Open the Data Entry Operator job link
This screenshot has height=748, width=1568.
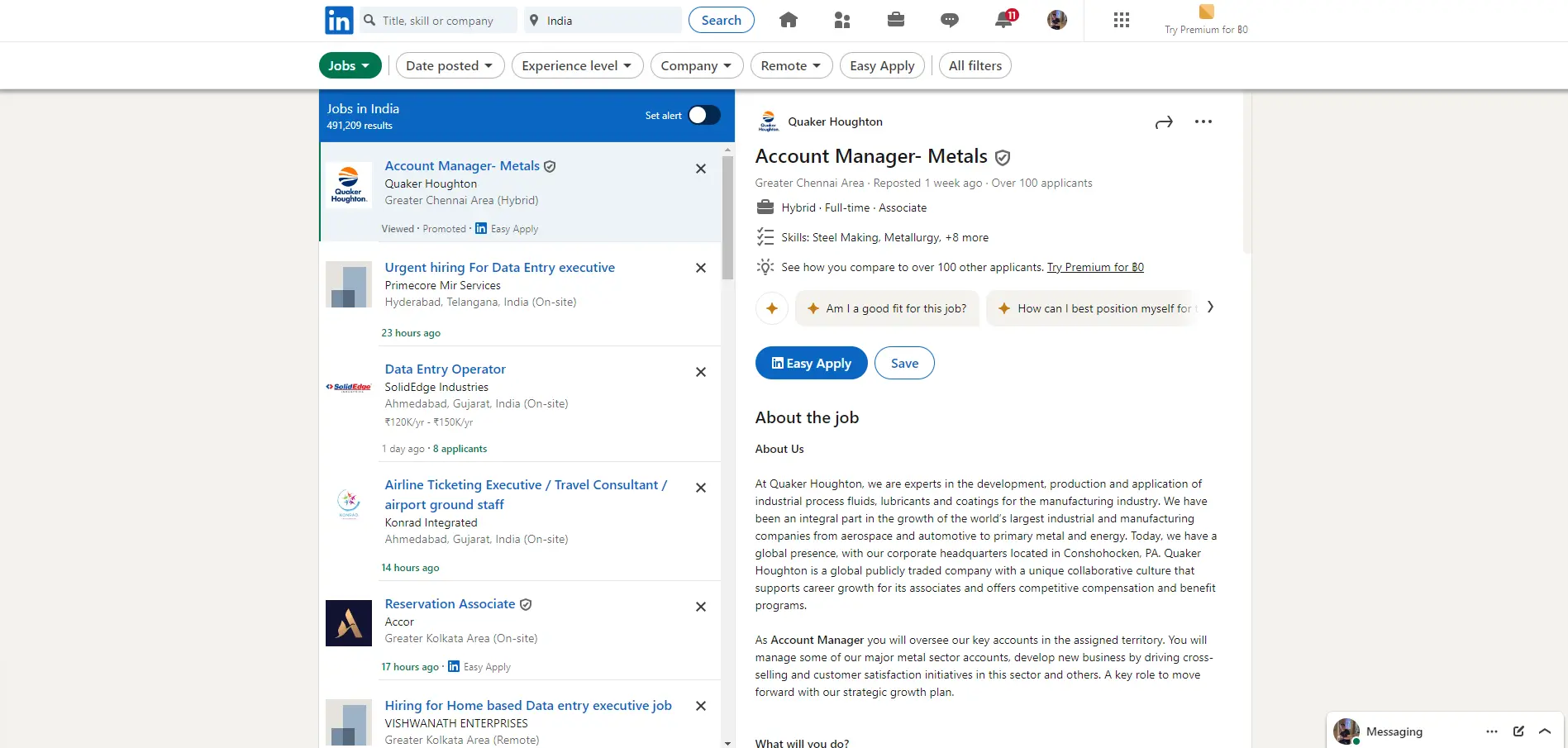click(x=446, y=369)
